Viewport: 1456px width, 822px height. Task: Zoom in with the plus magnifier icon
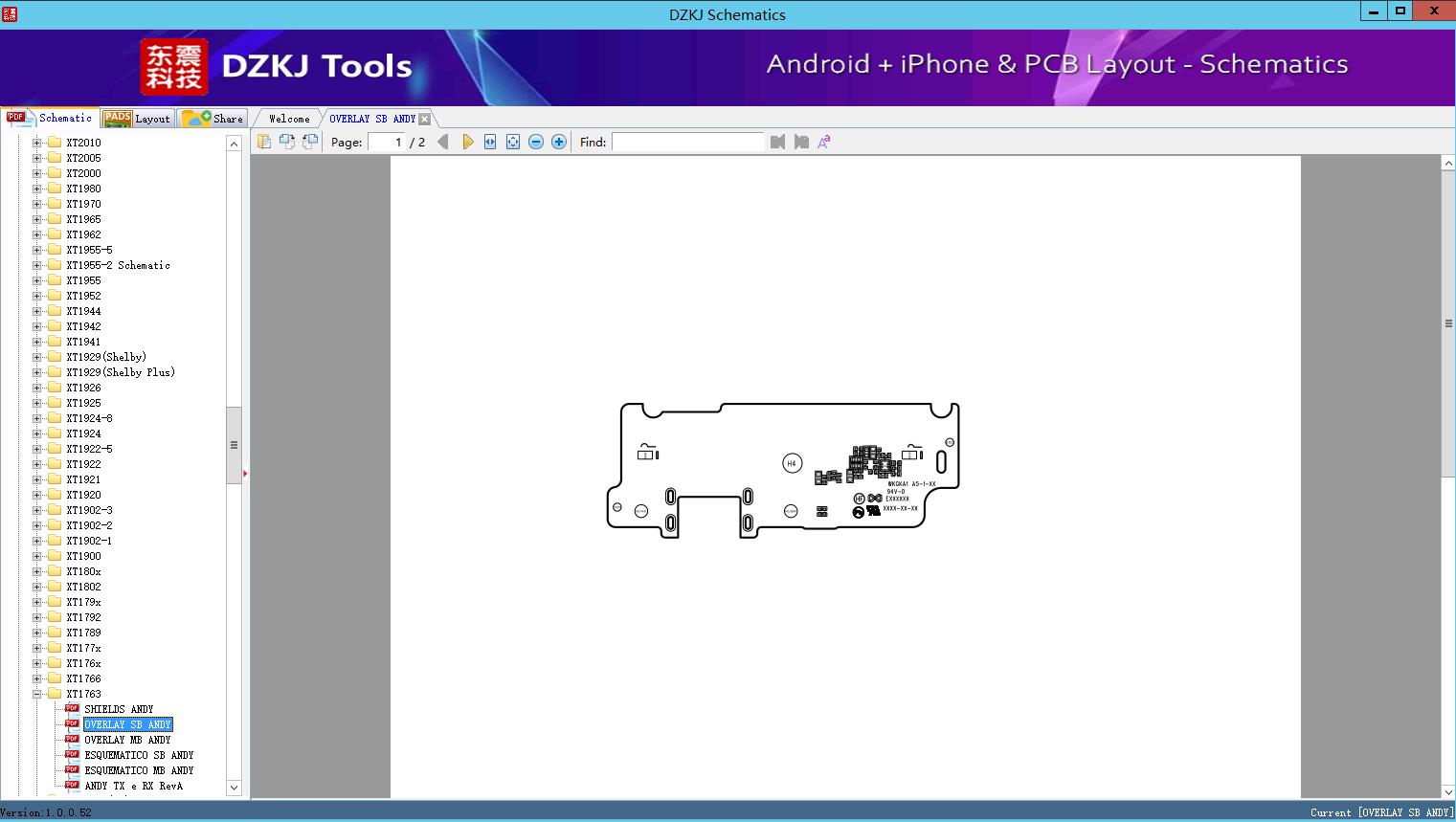tap(558, 142)
